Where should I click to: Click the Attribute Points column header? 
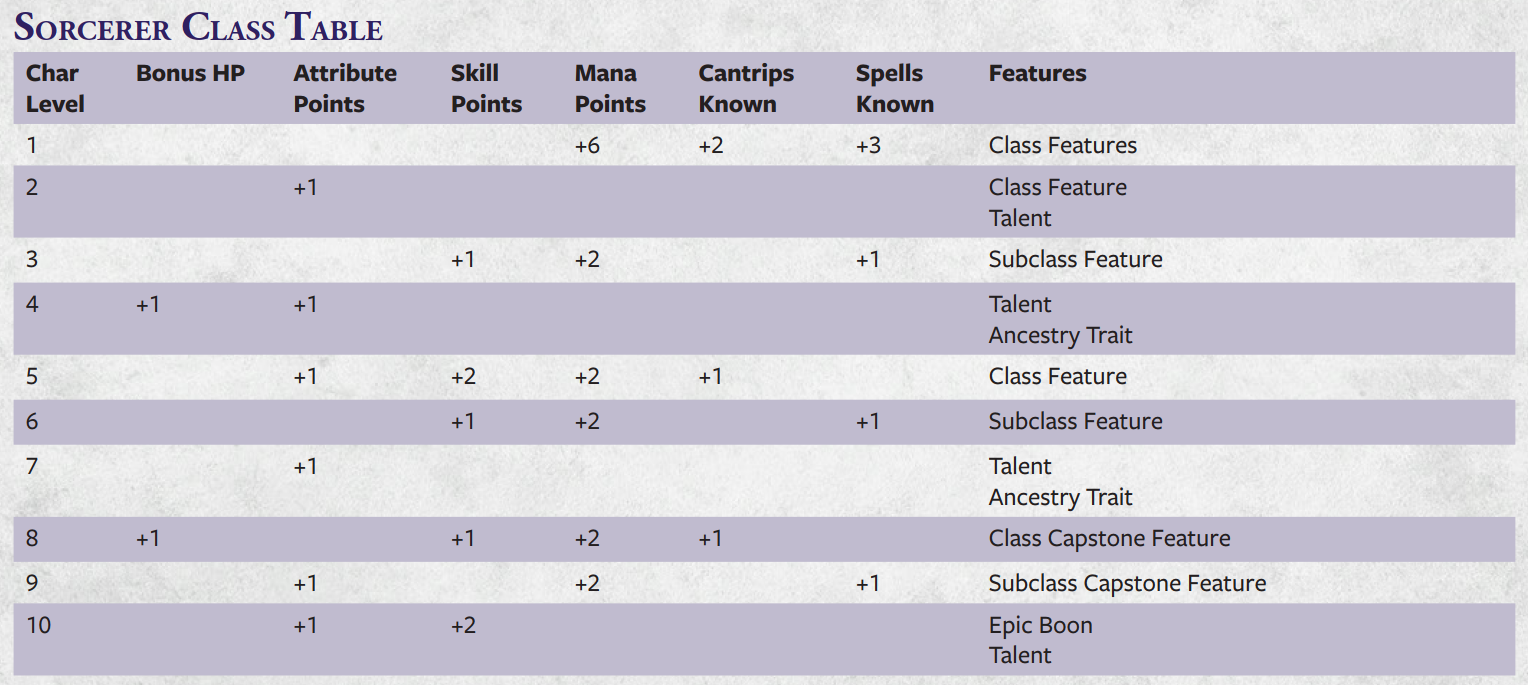pyautogui.click(x=345, y=88)
